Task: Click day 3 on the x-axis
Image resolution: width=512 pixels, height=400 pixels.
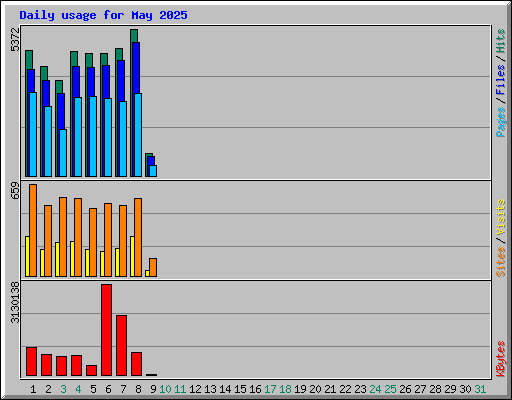Action: pyautogui.click(x=63, y=389)
